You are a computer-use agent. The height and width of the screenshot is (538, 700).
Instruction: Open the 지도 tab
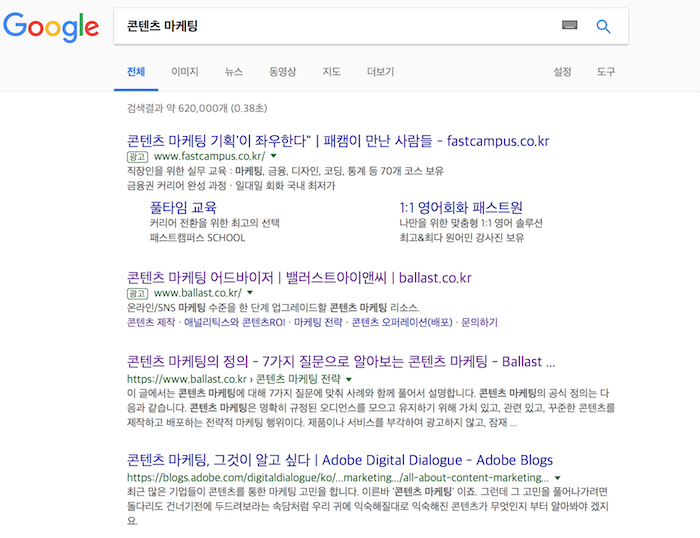[331, 71]
